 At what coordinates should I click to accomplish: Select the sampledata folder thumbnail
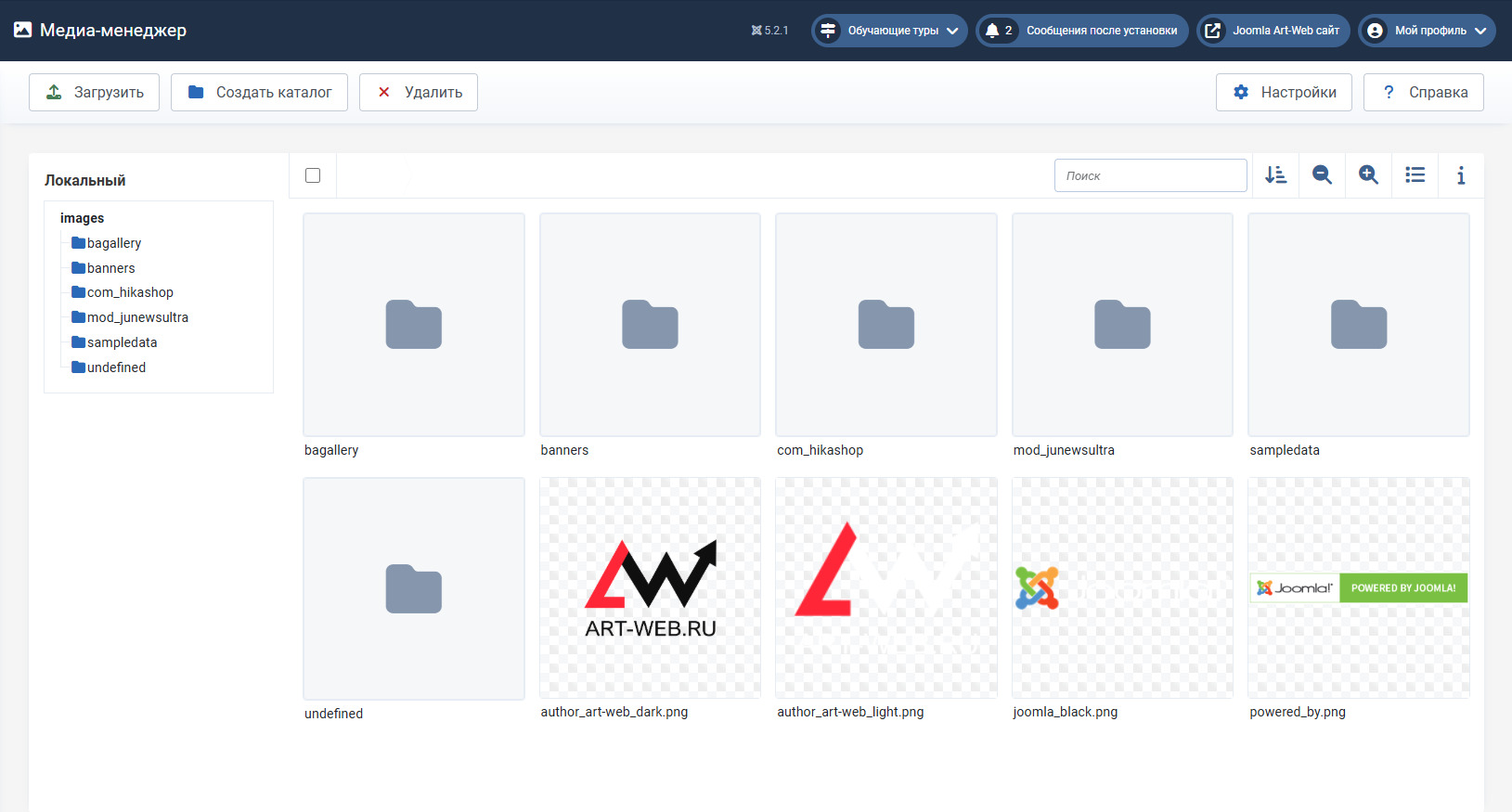1359,325
